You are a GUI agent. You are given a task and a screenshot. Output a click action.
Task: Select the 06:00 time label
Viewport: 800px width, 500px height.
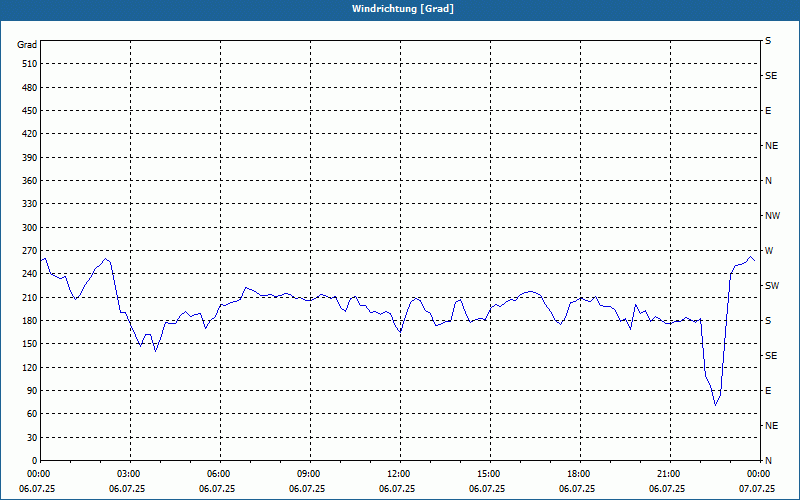220,474
